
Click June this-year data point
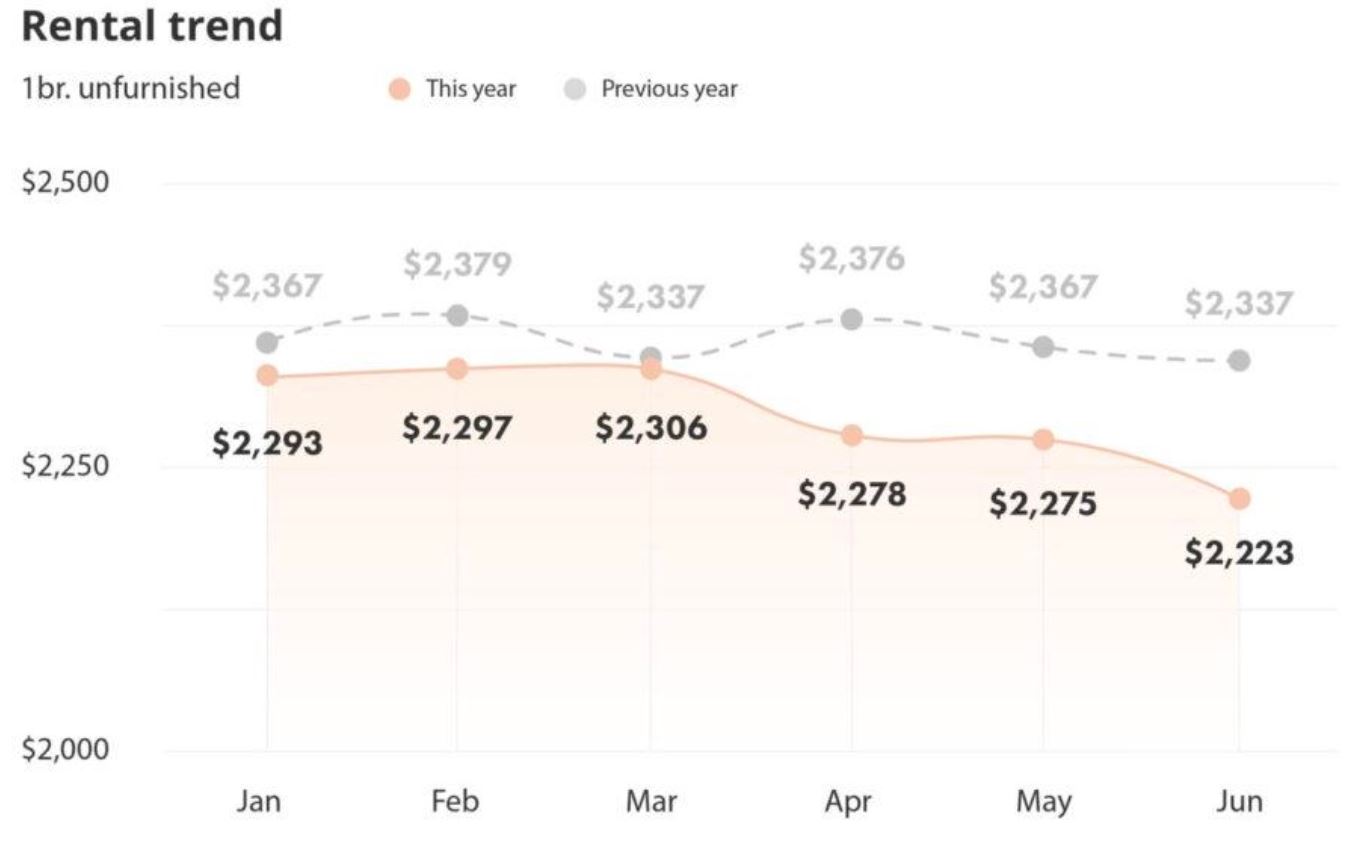coord(1239,499)
